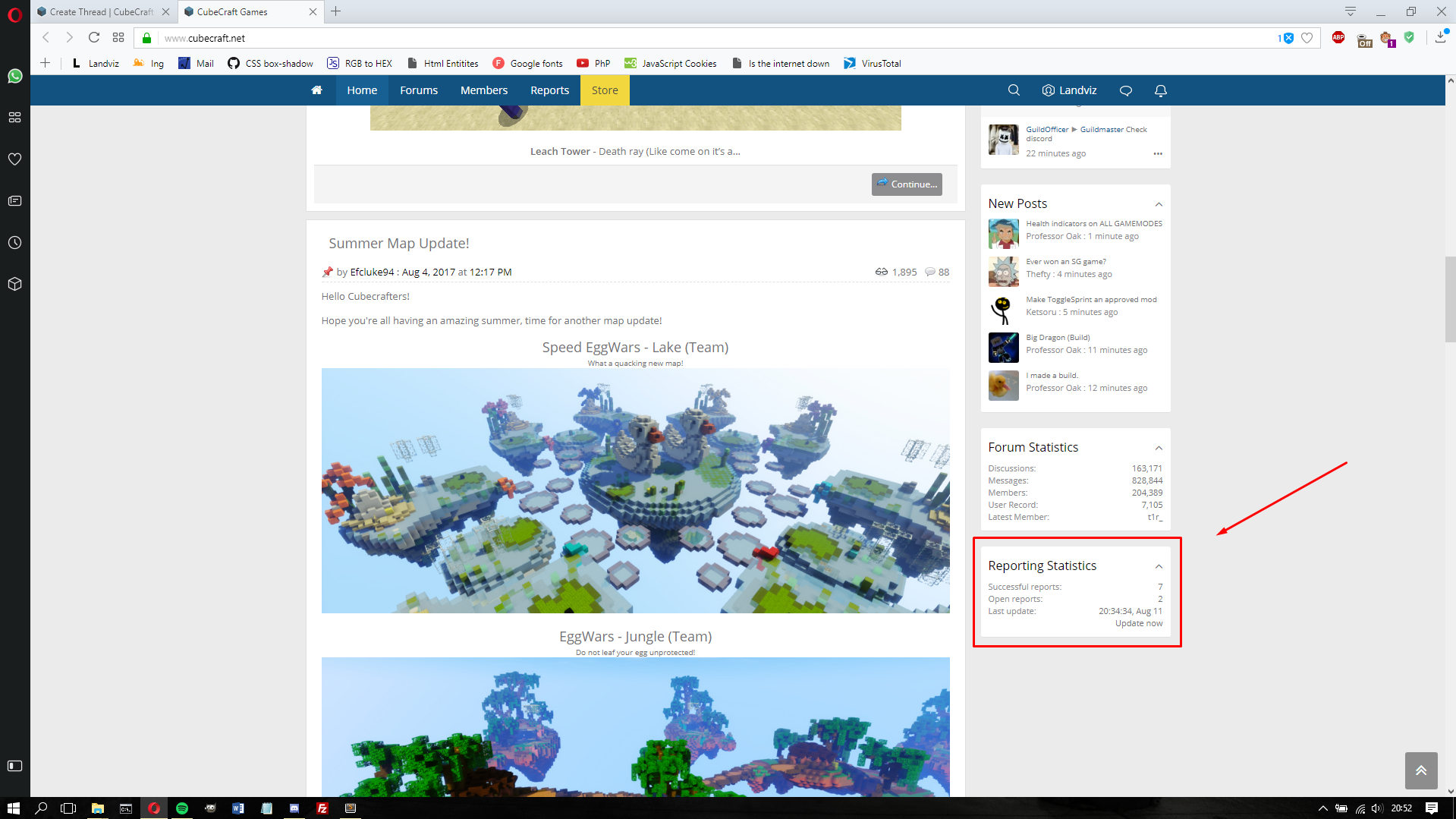Collapse the Forum Statistics widget
1456x819 pixels.
click(1159, 448)
